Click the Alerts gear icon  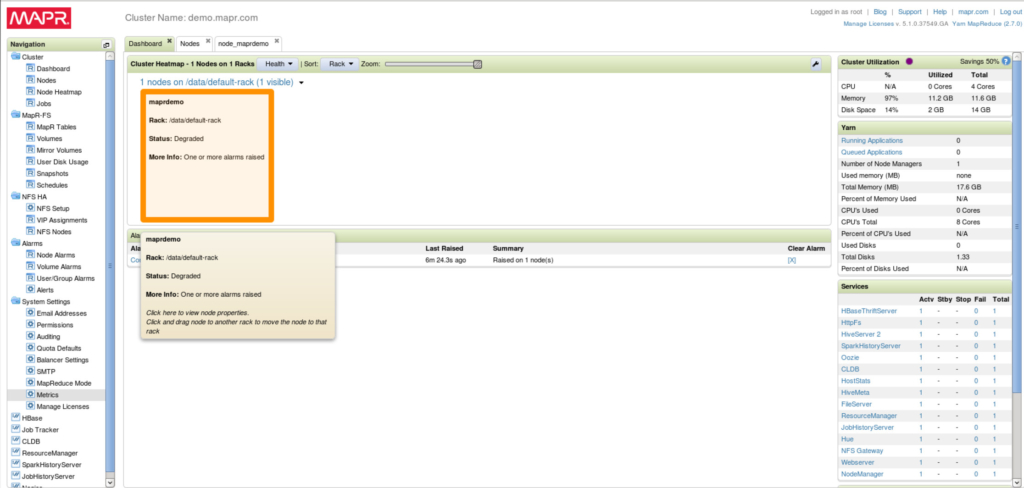coord(30,289)
